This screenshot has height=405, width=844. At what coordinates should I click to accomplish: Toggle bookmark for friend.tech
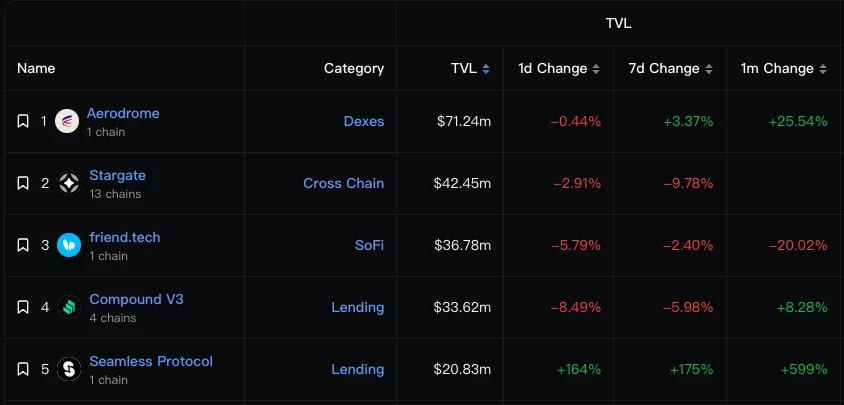[23, 245]
